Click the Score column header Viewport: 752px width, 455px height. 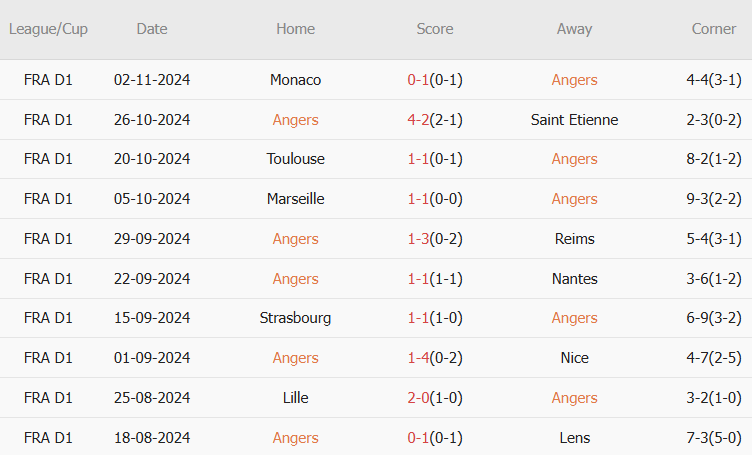click(434, 29)
